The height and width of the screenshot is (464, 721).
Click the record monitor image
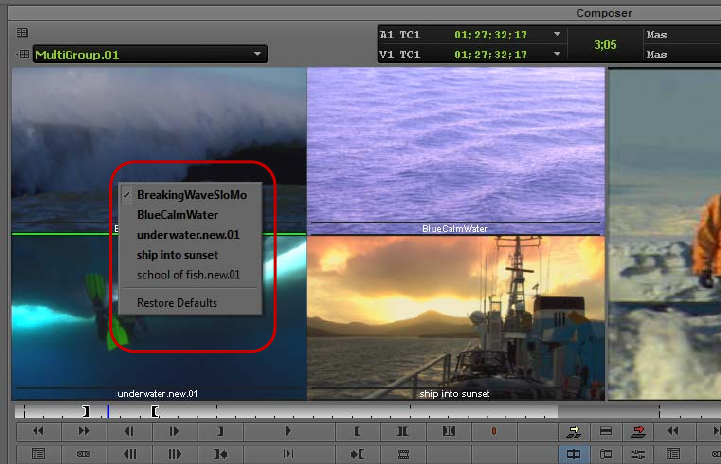click(665, 234)
